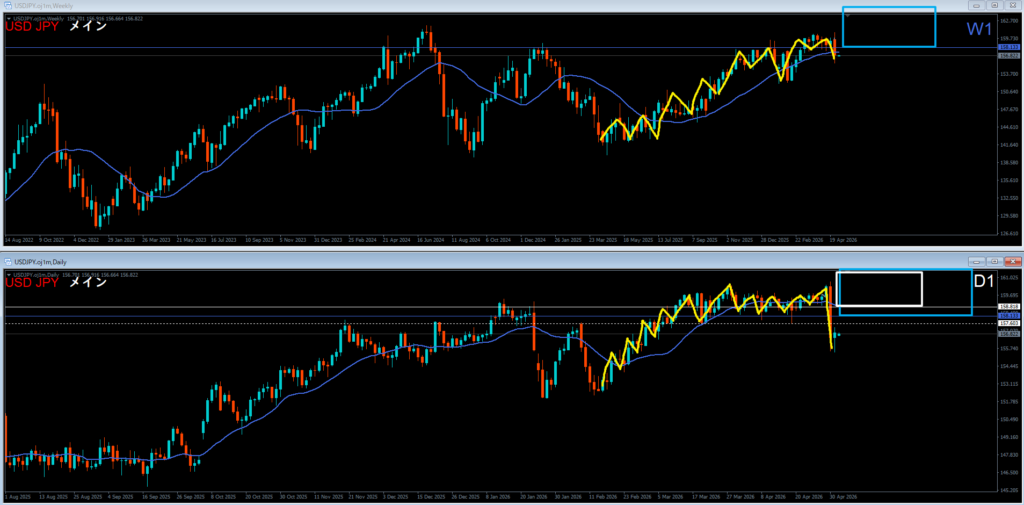Minimize the USDJPY Weekly chart window

click(x=977, y=5)
